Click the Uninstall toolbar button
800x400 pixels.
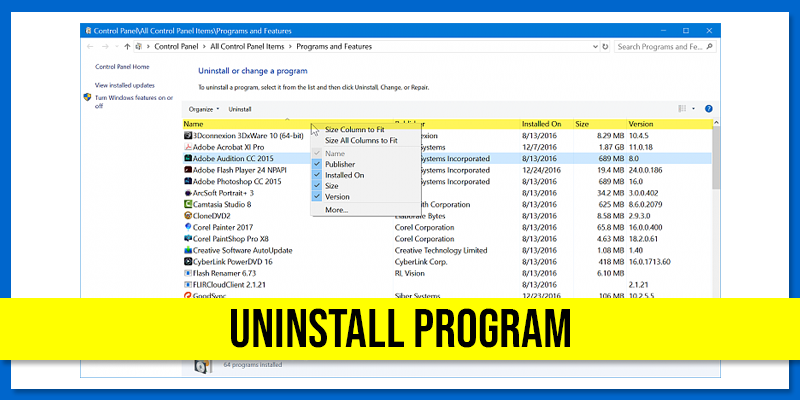point(240,109)
